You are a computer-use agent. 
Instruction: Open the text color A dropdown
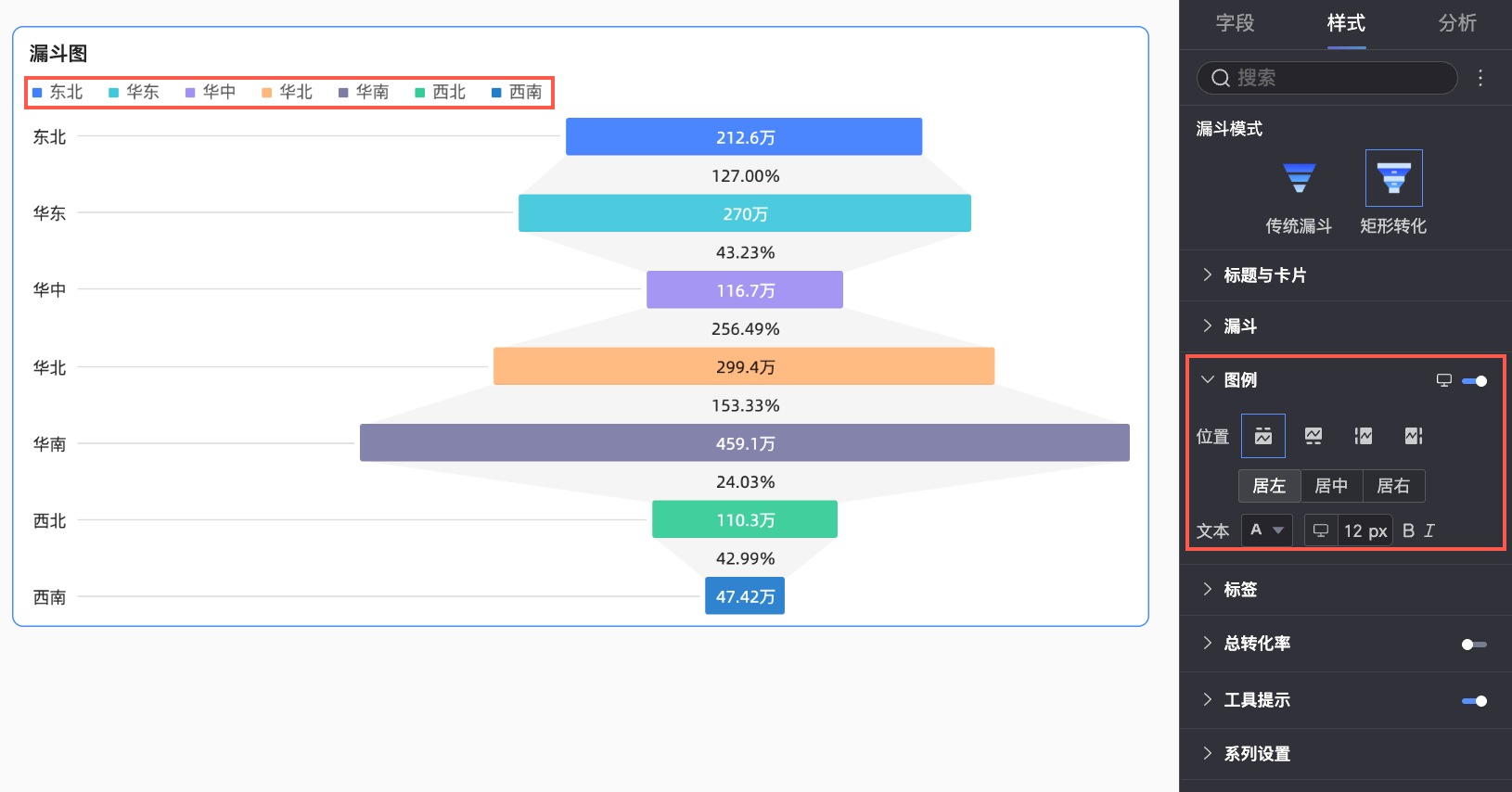[x=1267, y=530]
